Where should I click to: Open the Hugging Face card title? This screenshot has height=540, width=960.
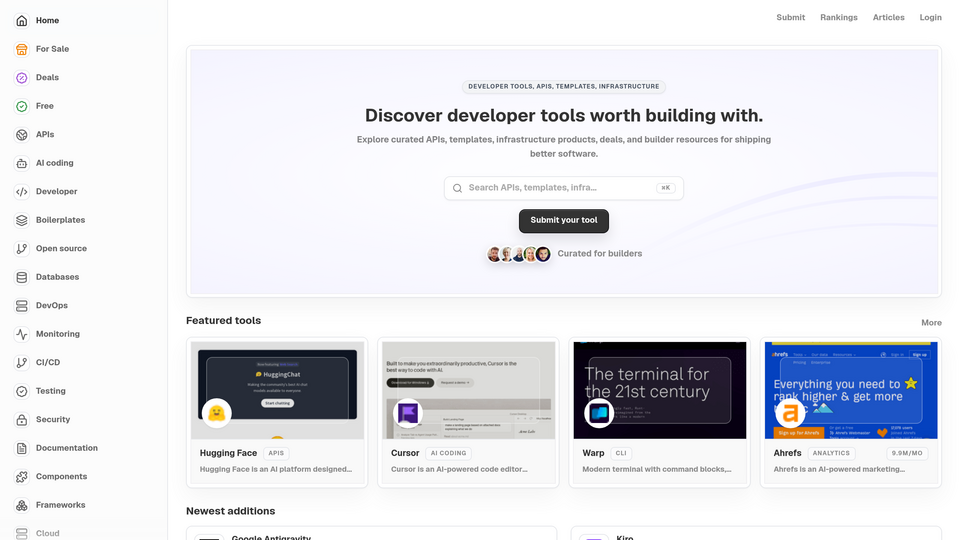coord(228,453)
